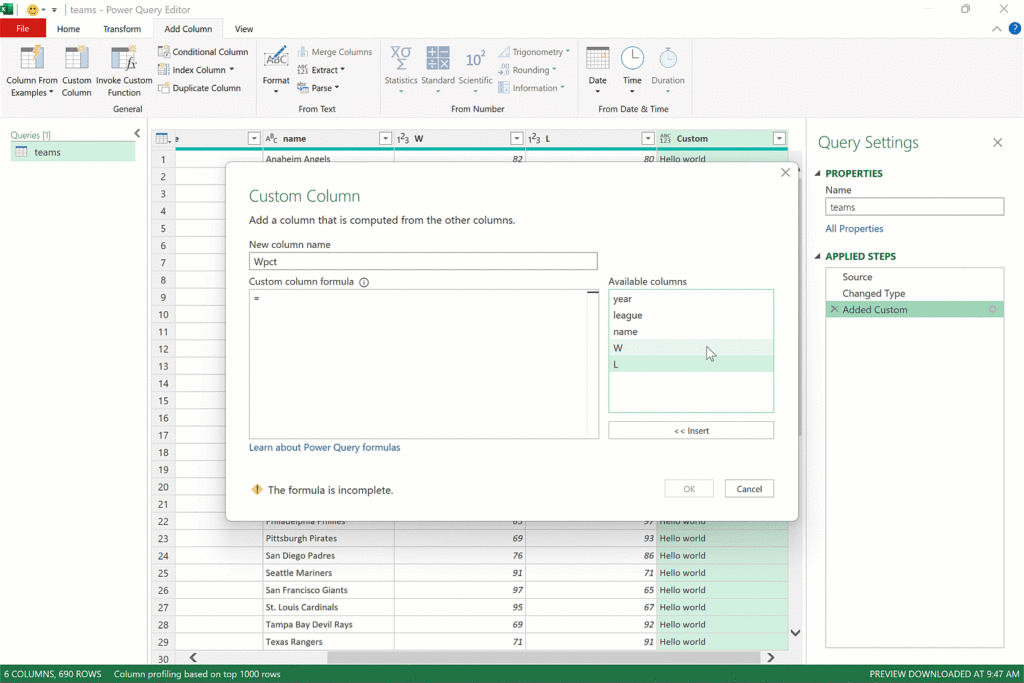Open the Date column tool
1024x683 pixels.
pyautogui.click(x=597, y=59)
